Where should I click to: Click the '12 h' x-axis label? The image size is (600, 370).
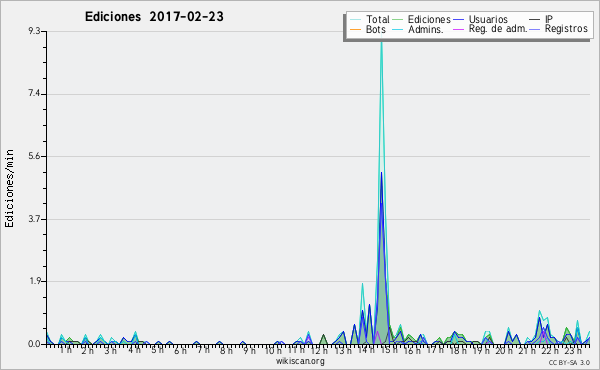click(319, 350)
